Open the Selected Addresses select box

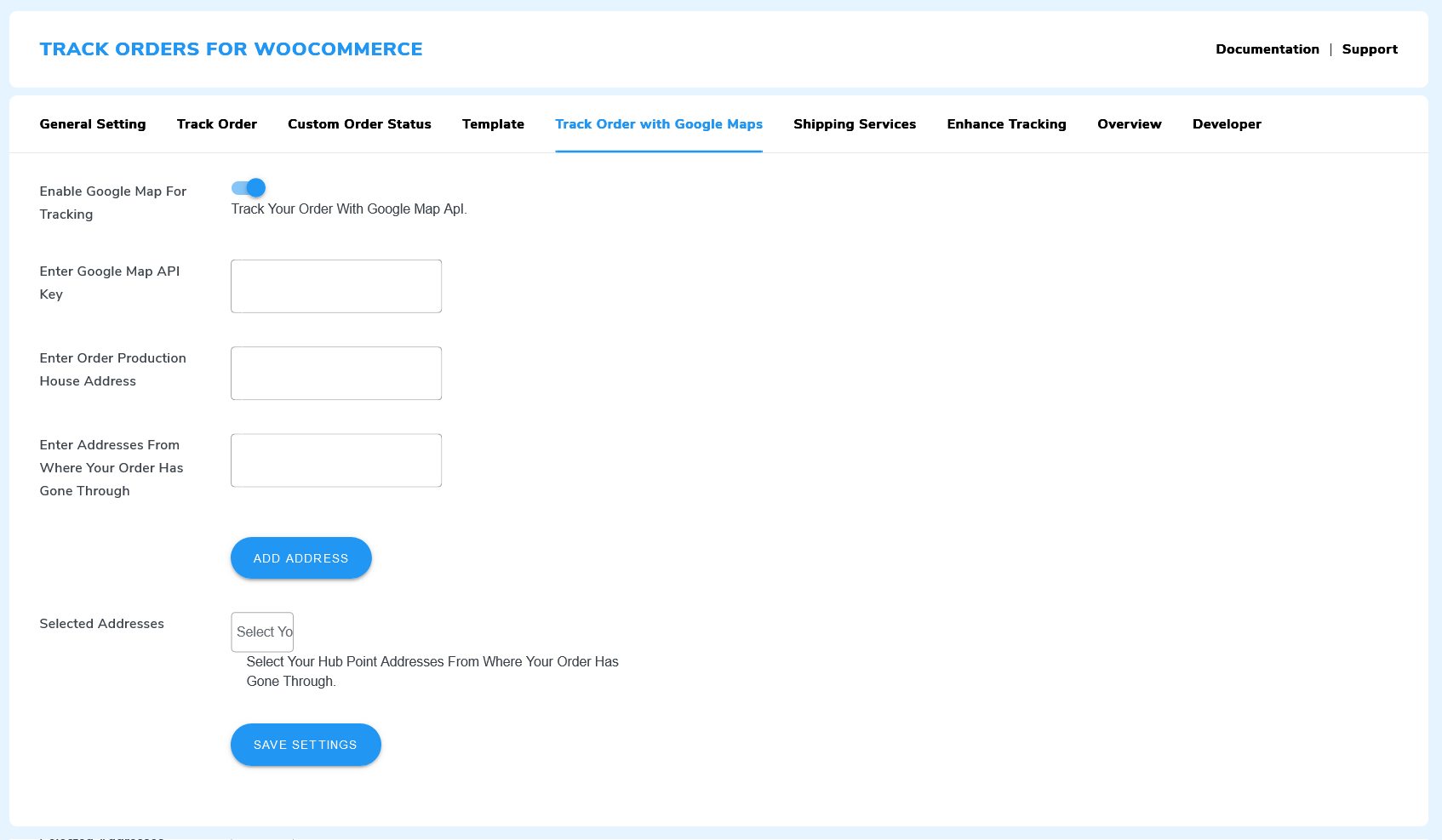[262, 632]
